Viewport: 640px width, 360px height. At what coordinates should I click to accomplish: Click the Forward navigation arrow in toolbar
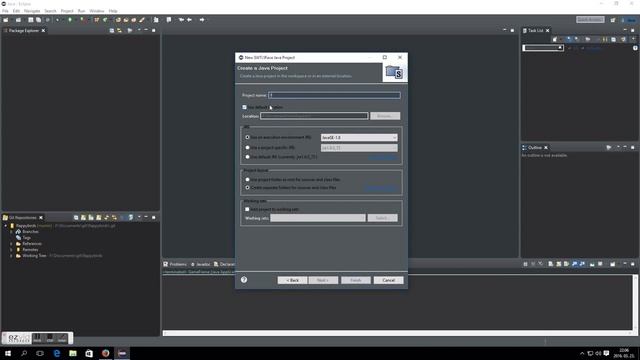202,20
